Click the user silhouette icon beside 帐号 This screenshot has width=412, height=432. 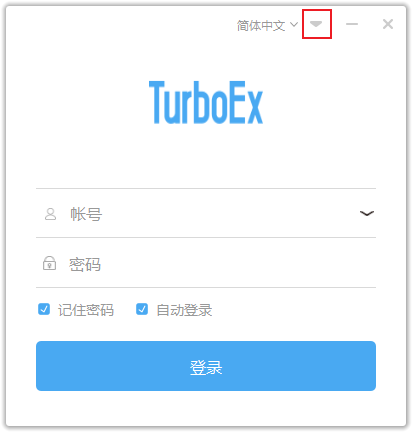(50, 214)
